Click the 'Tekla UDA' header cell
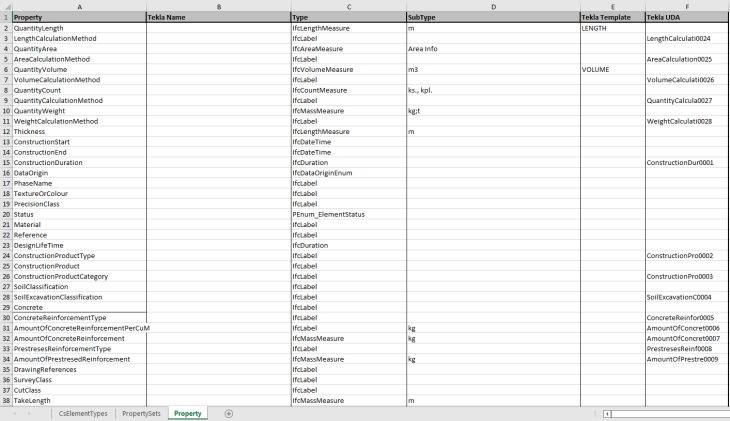Screen dimensions: 730x421 (687, 17)
